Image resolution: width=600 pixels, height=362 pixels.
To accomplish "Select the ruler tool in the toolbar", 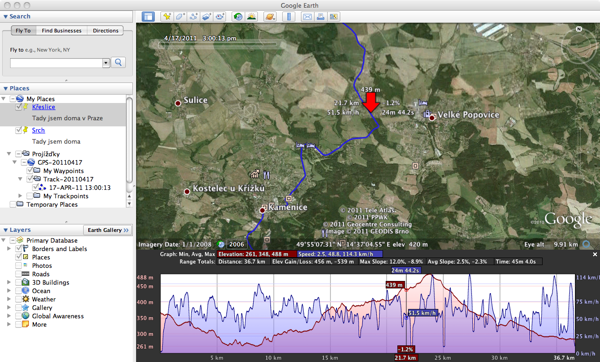I will pos(289,16).
